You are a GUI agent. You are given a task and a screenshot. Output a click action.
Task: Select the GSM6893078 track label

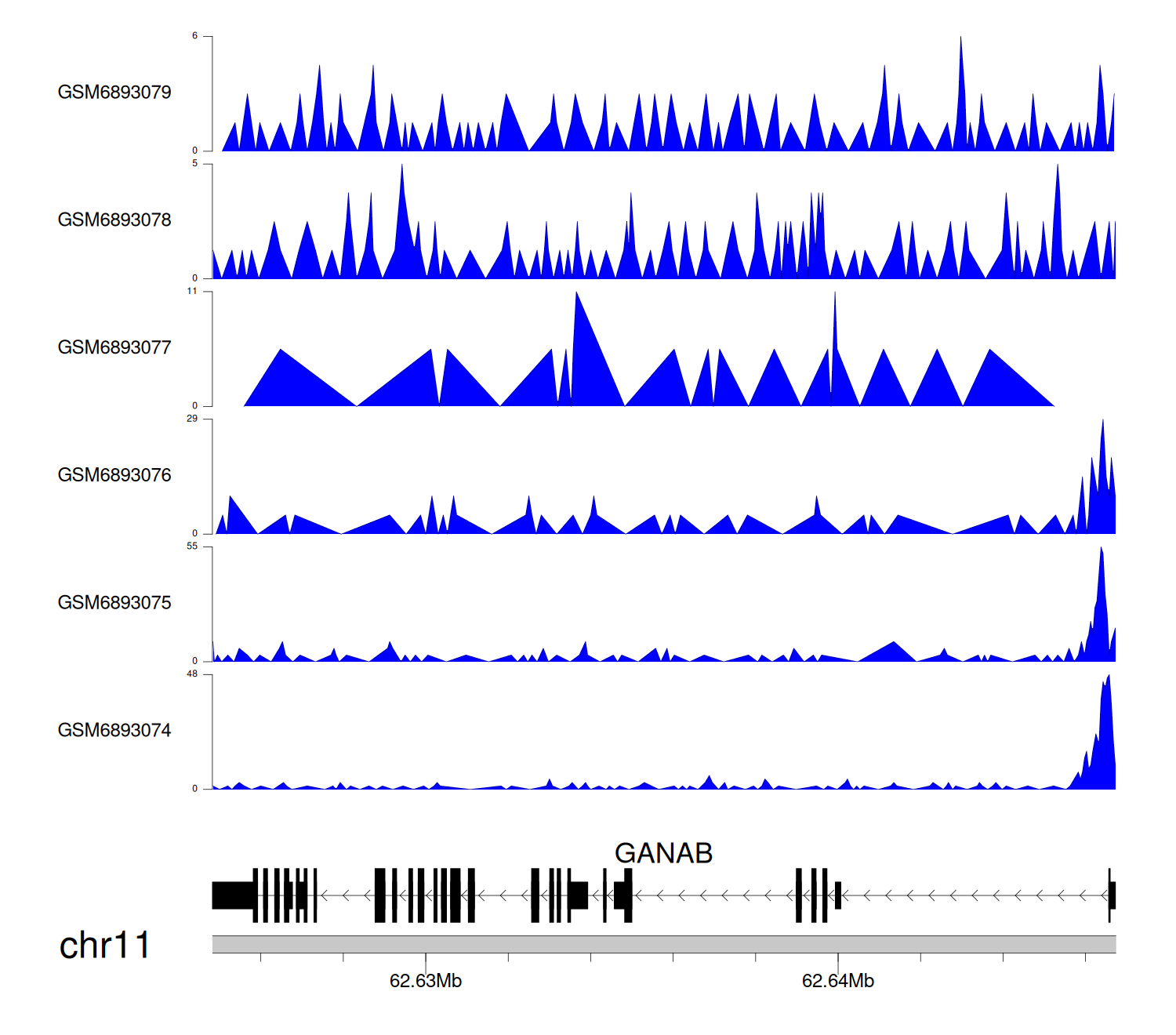[114, 220]
